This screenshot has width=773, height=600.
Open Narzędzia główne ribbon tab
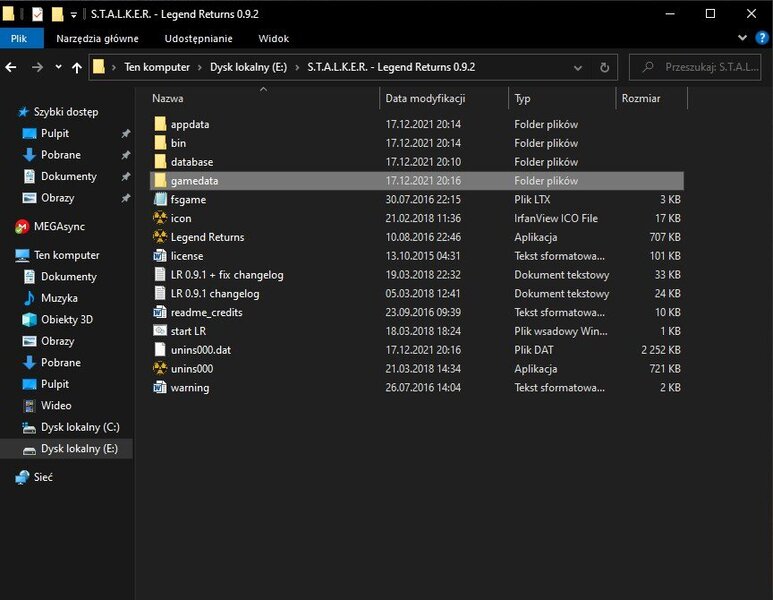(x=97, y=38)
